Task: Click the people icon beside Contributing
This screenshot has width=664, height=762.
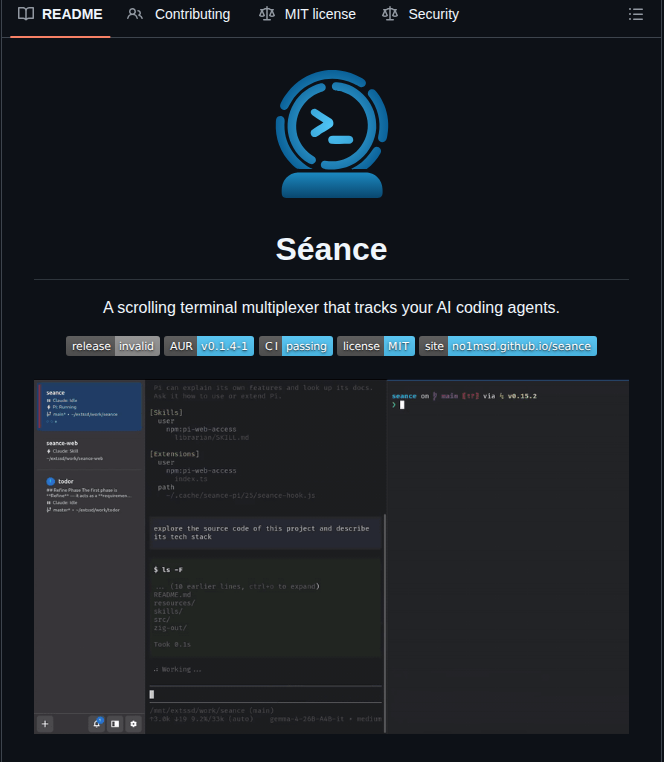Action: 135,14
